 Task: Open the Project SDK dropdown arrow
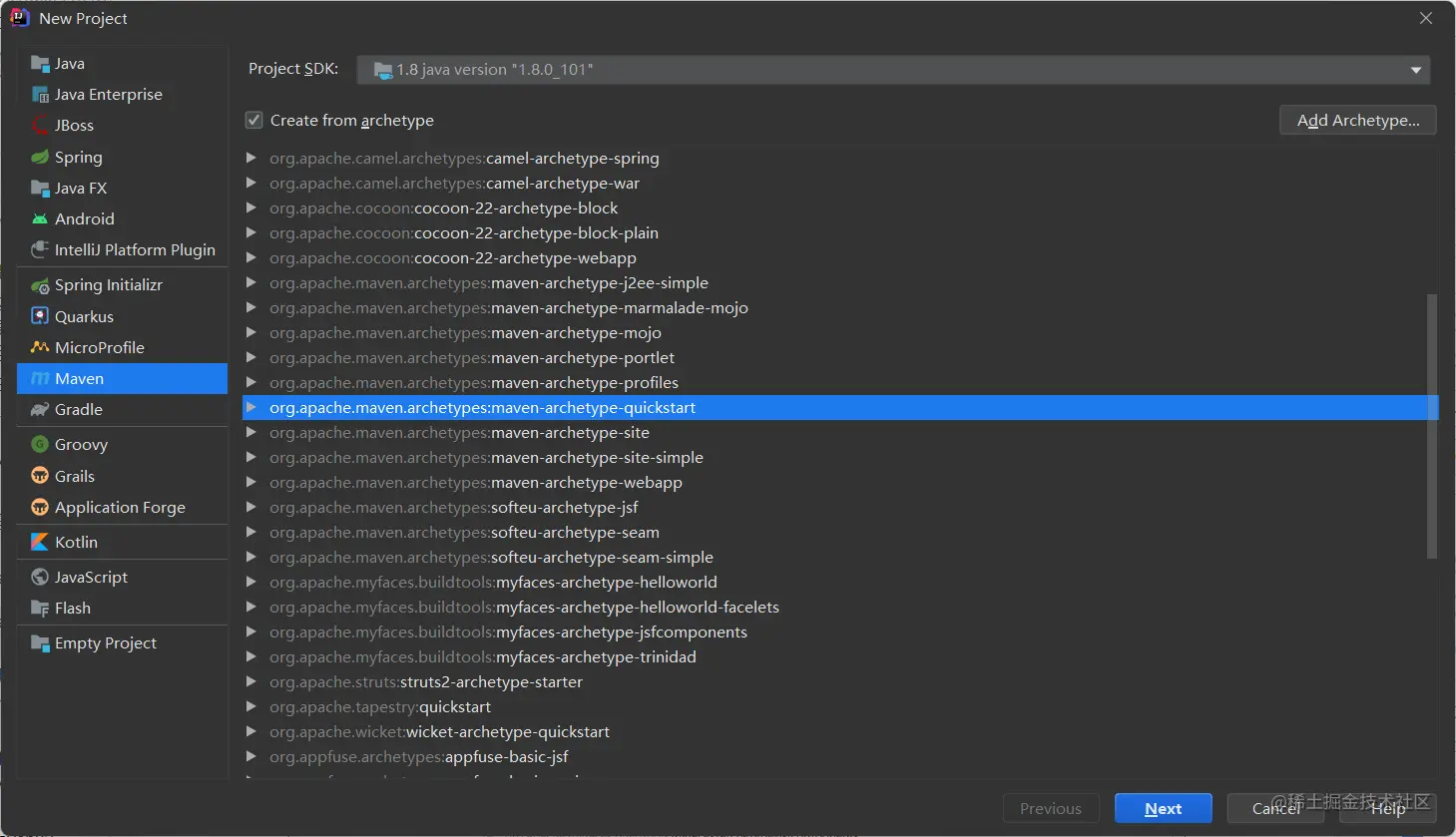coord(1415,70)
